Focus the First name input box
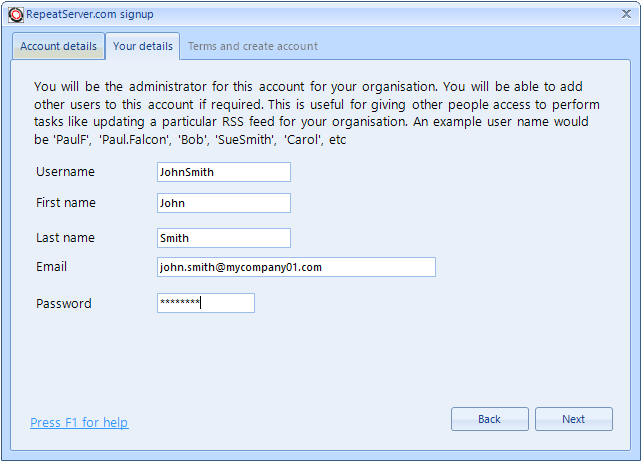 (223, 203)
